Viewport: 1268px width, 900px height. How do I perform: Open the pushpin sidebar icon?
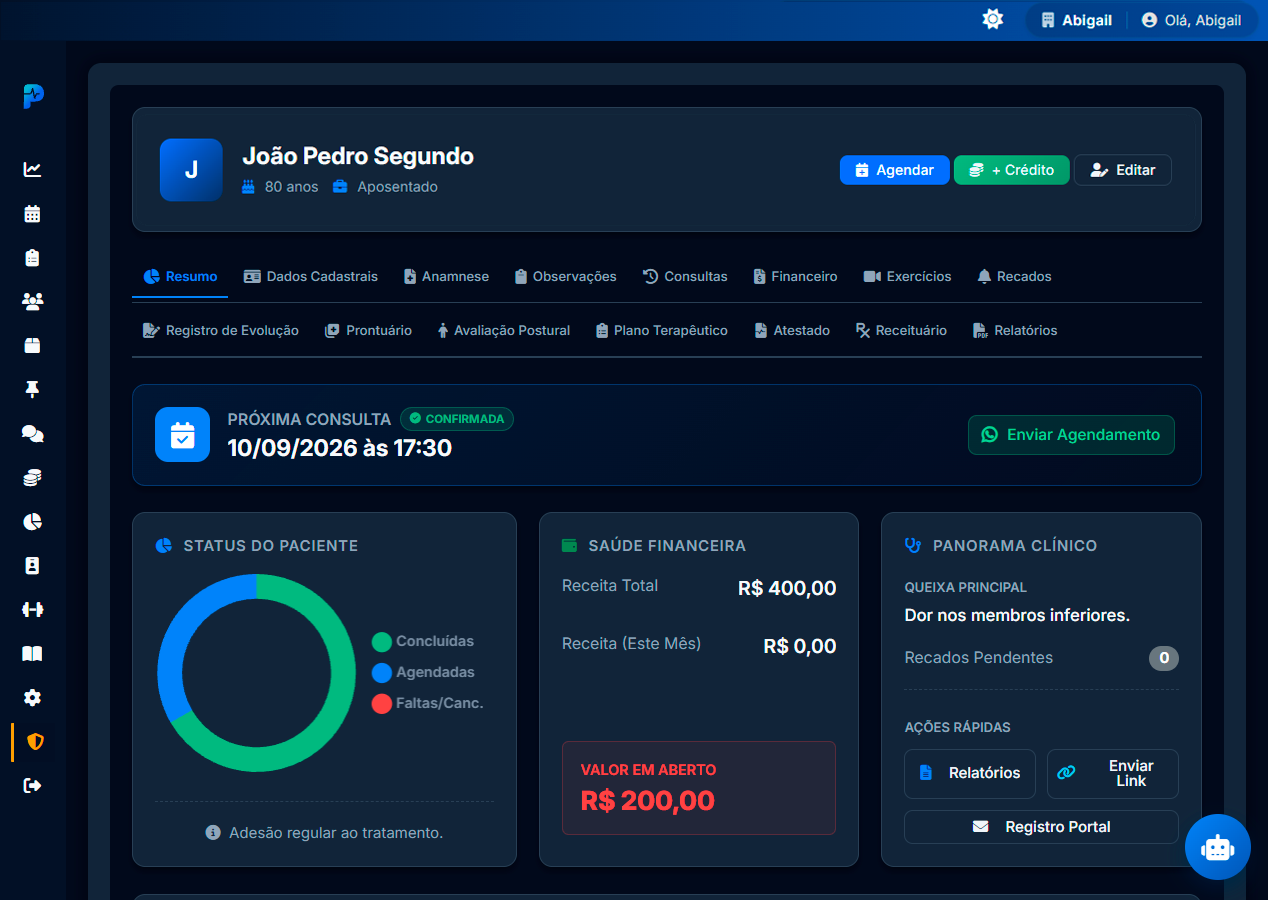(33, 390)
